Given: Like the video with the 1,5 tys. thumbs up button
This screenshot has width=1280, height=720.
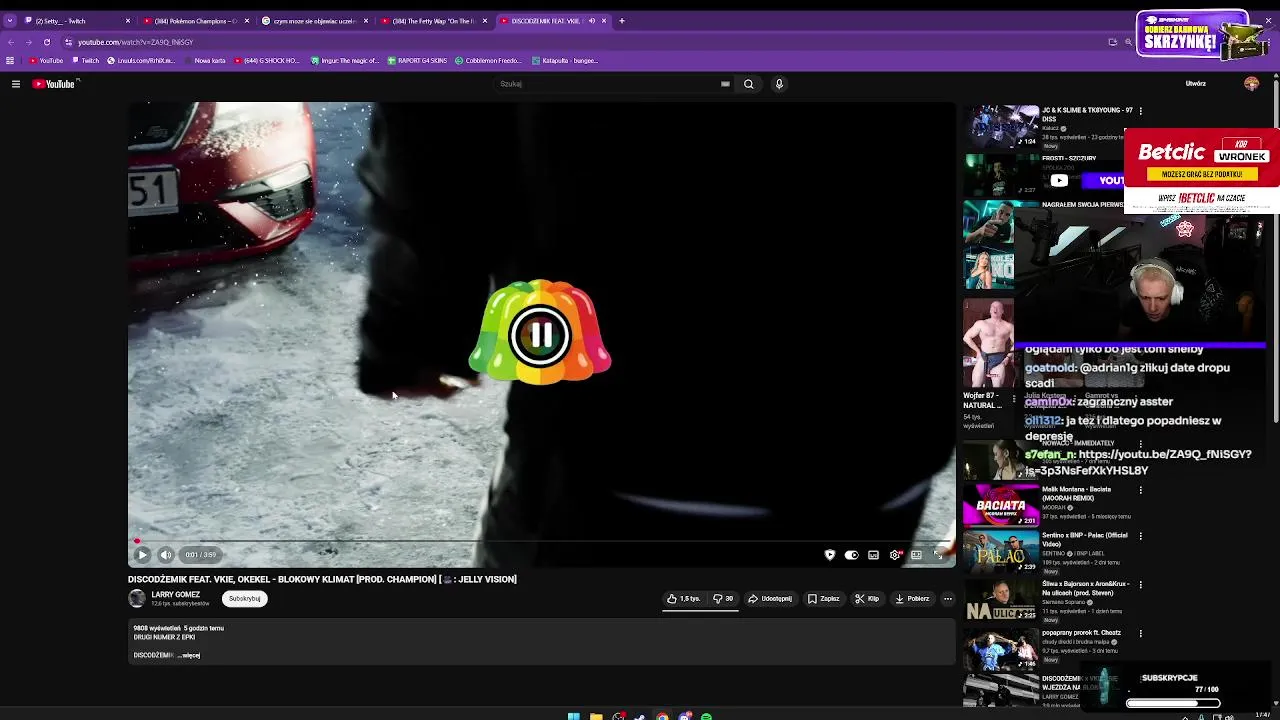Looking at the screenshot, I should pyautogui.click(x=685, y=599).
